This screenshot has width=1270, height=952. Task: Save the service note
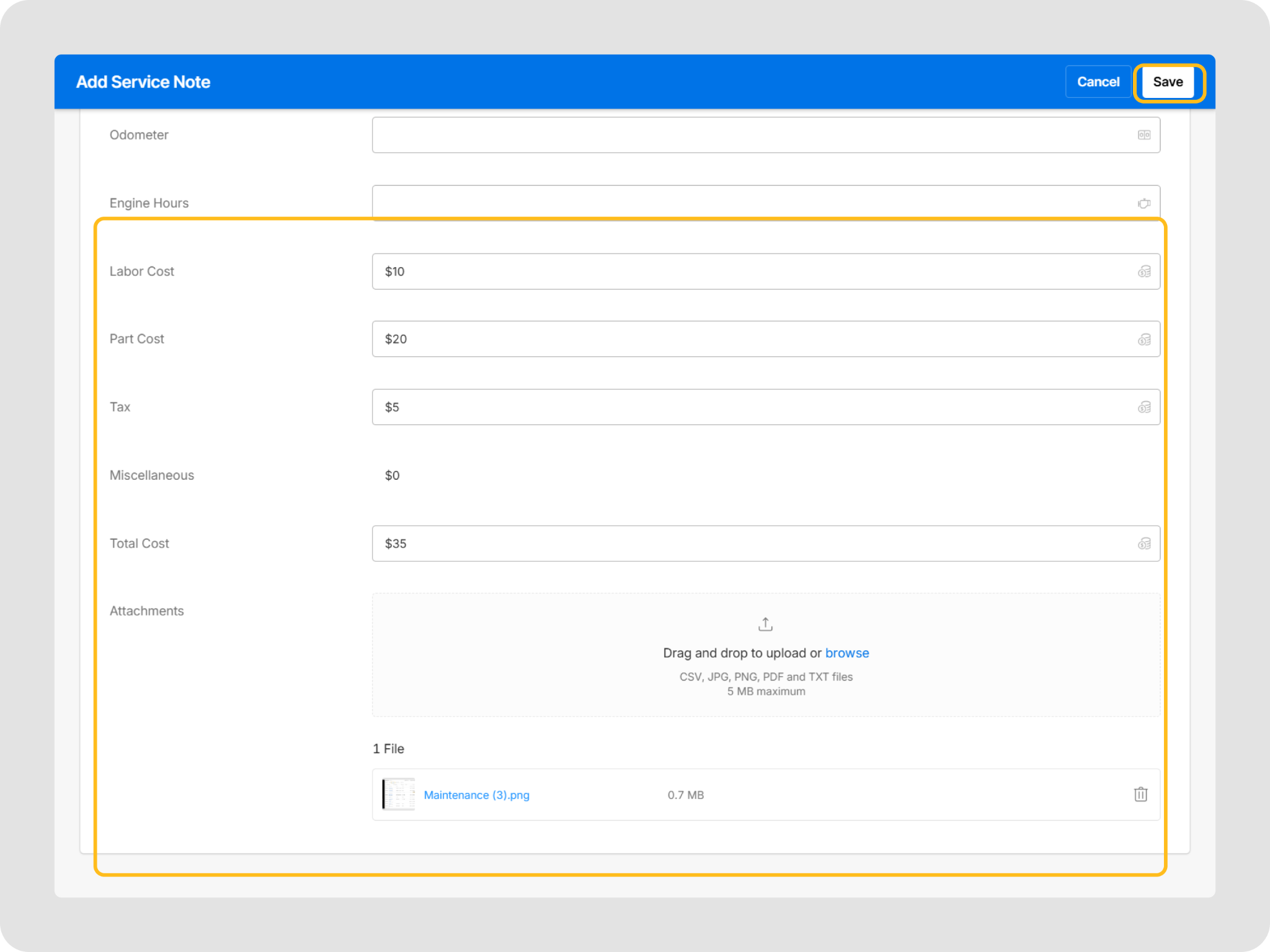tap(1168, 82)
